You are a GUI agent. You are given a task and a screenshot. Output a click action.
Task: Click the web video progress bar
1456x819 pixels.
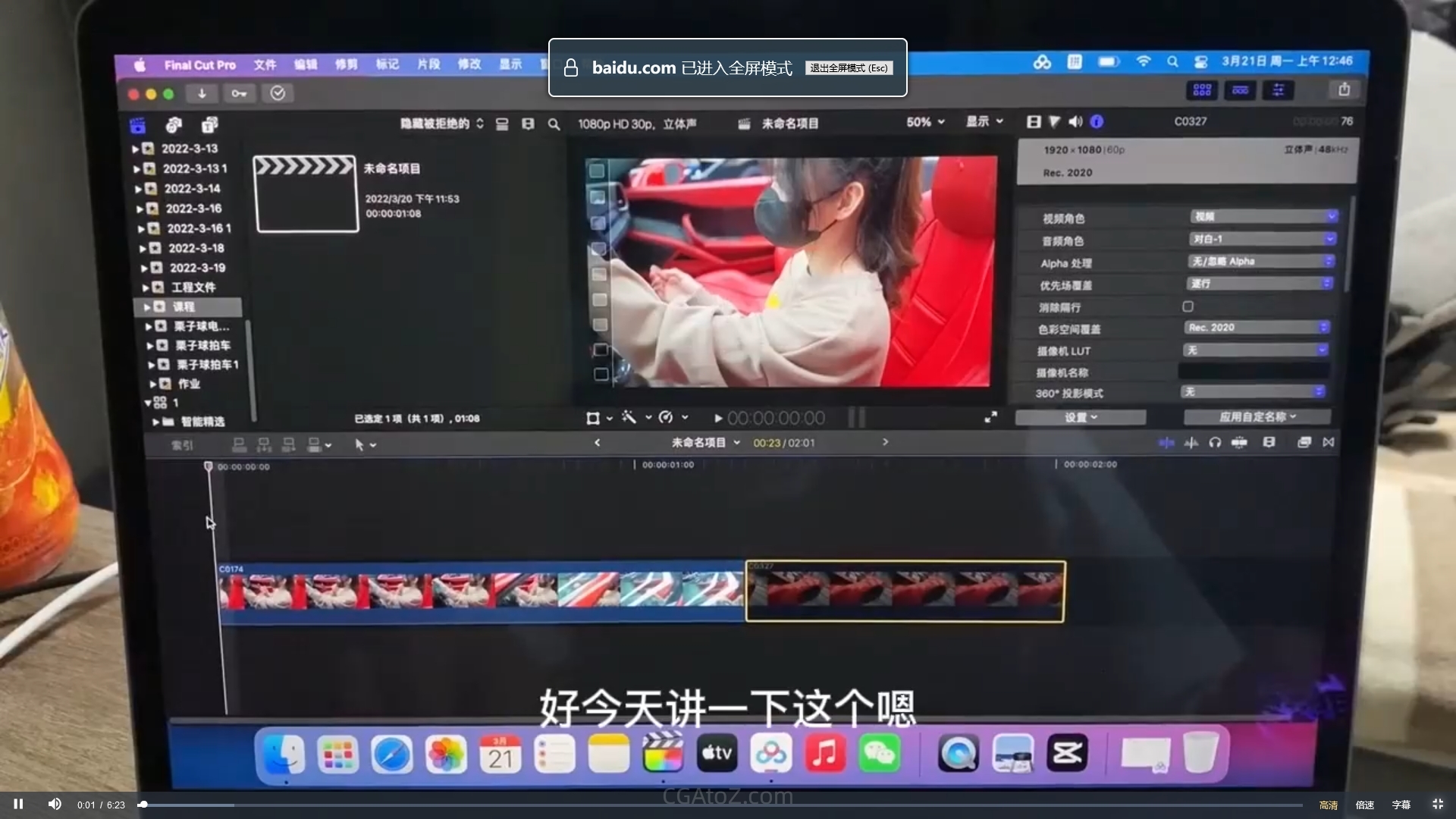click(720, 805)
